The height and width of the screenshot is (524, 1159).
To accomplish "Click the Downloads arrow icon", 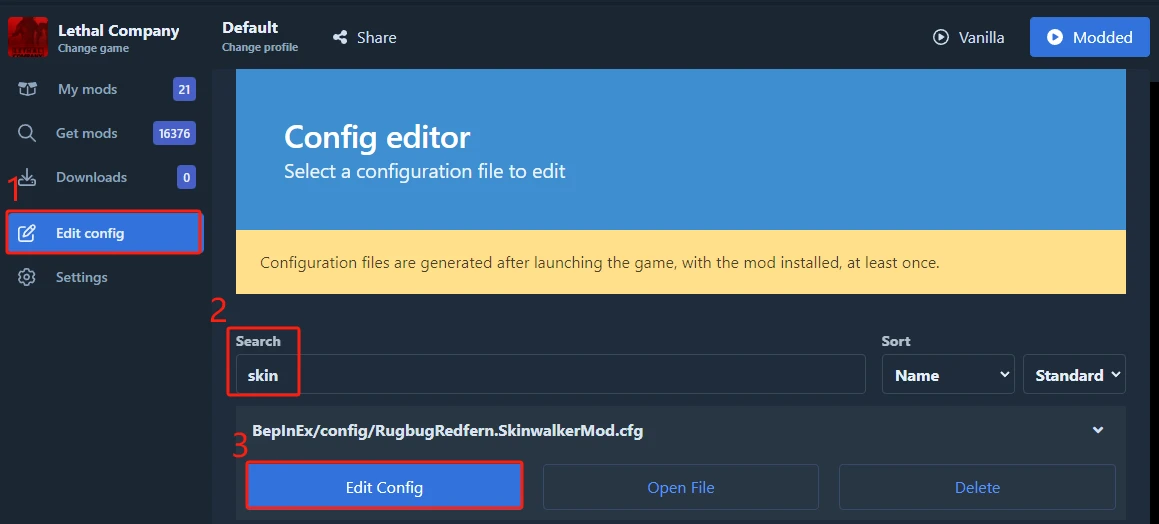I will click(x=28, y=177).
